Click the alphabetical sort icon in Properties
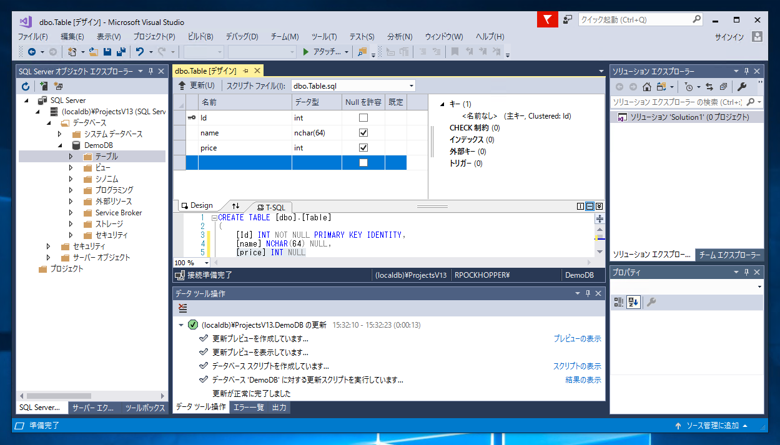780x445 pixels. tap(633, 301)
